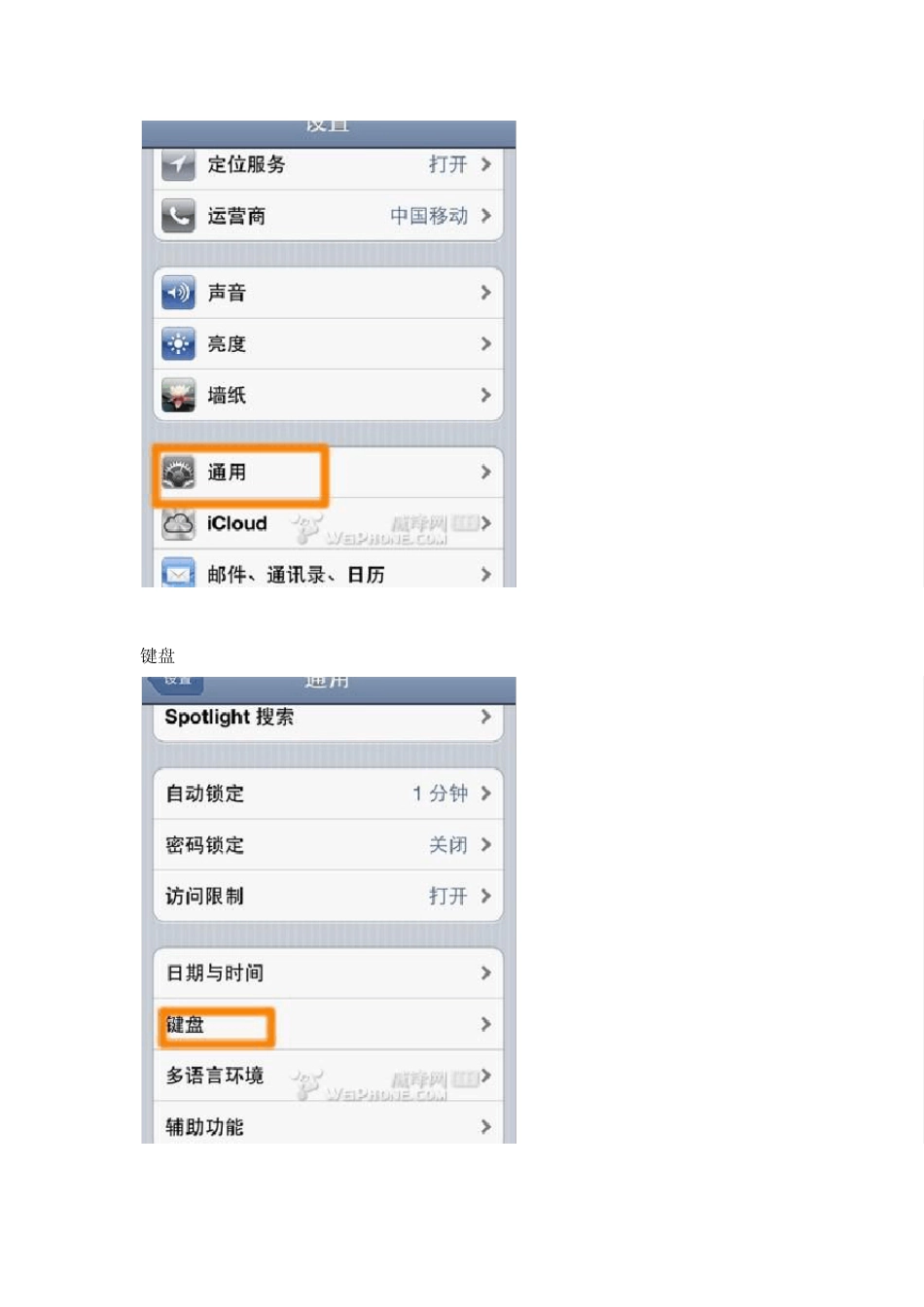This screenshot has height=1307, width=924.
Task: Expand the 墙纸 row chevron
Action: click(485, 395)
